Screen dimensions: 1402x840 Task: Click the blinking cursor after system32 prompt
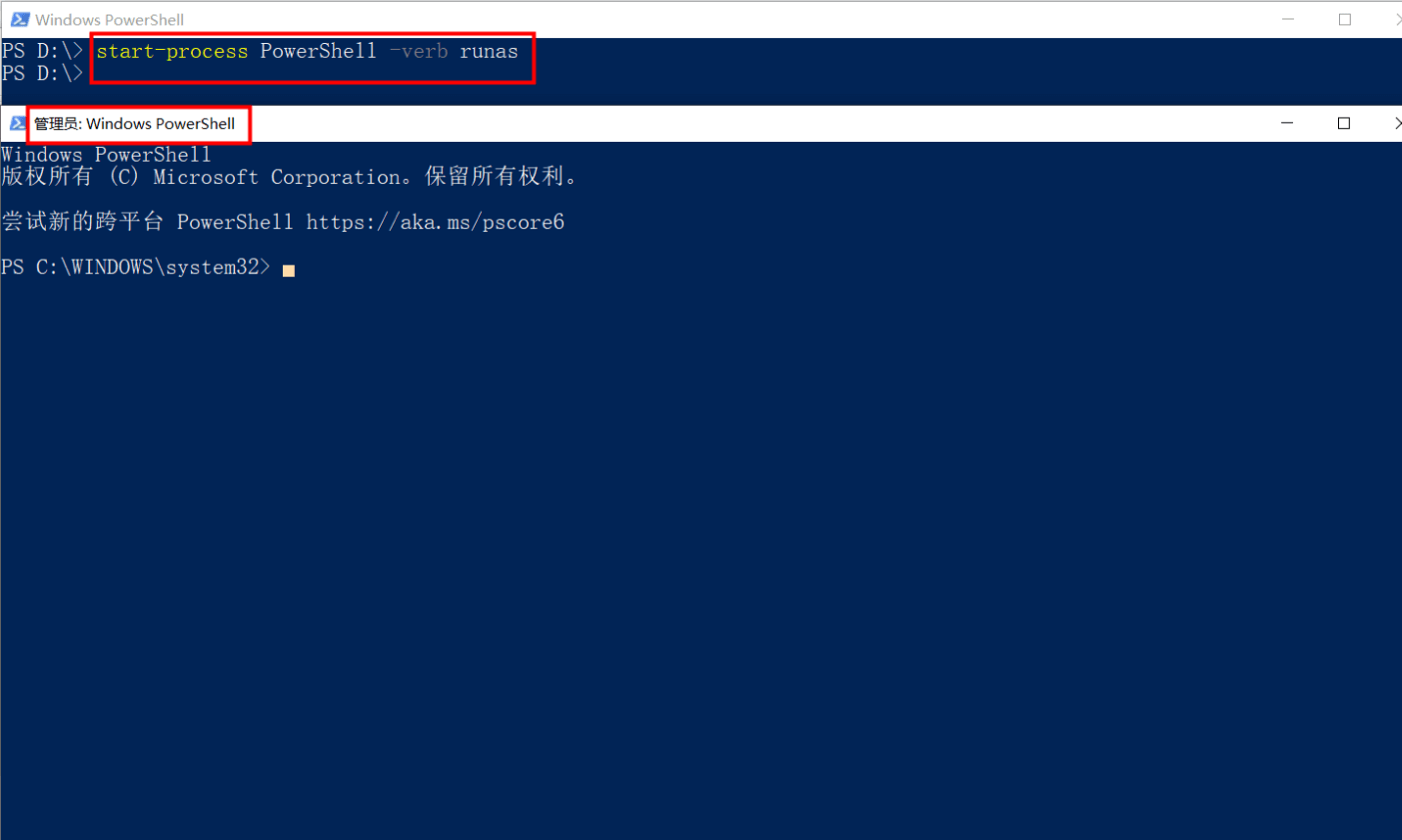pos(289,271)
